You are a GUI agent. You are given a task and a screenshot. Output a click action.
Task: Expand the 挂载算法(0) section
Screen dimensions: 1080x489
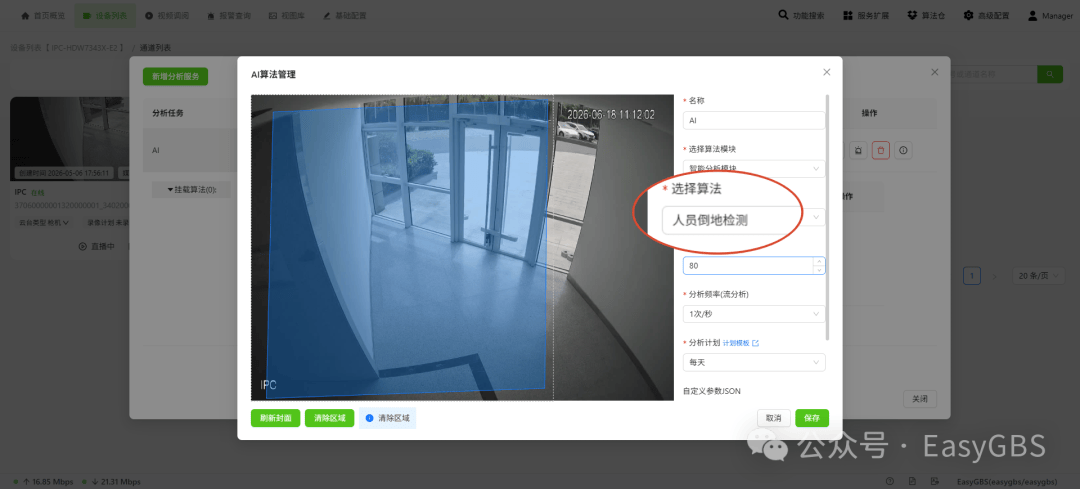(191, 189)
